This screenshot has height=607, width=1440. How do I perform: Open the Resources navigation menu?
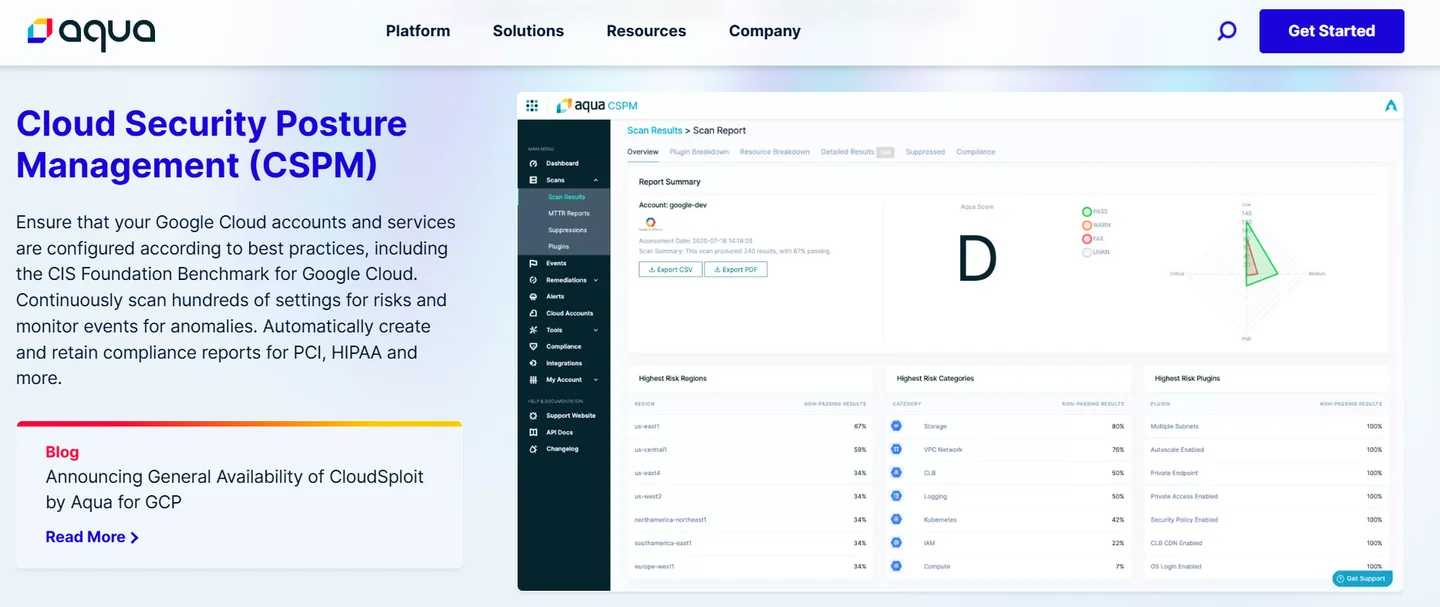(x=646, y=31)
